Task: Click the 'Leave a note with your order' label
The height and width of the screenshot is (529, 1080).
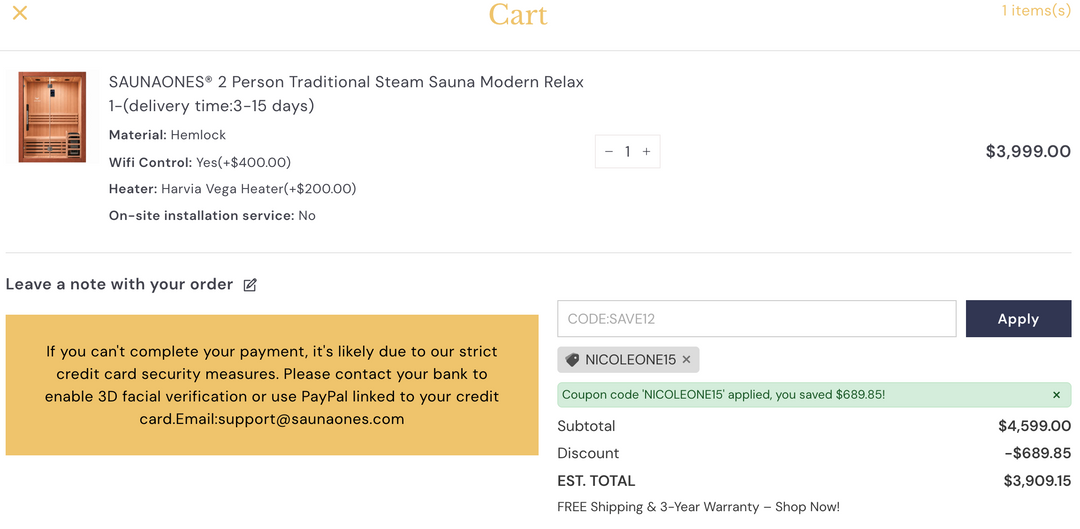Action: pyautogui.click(x=119, y=284)
